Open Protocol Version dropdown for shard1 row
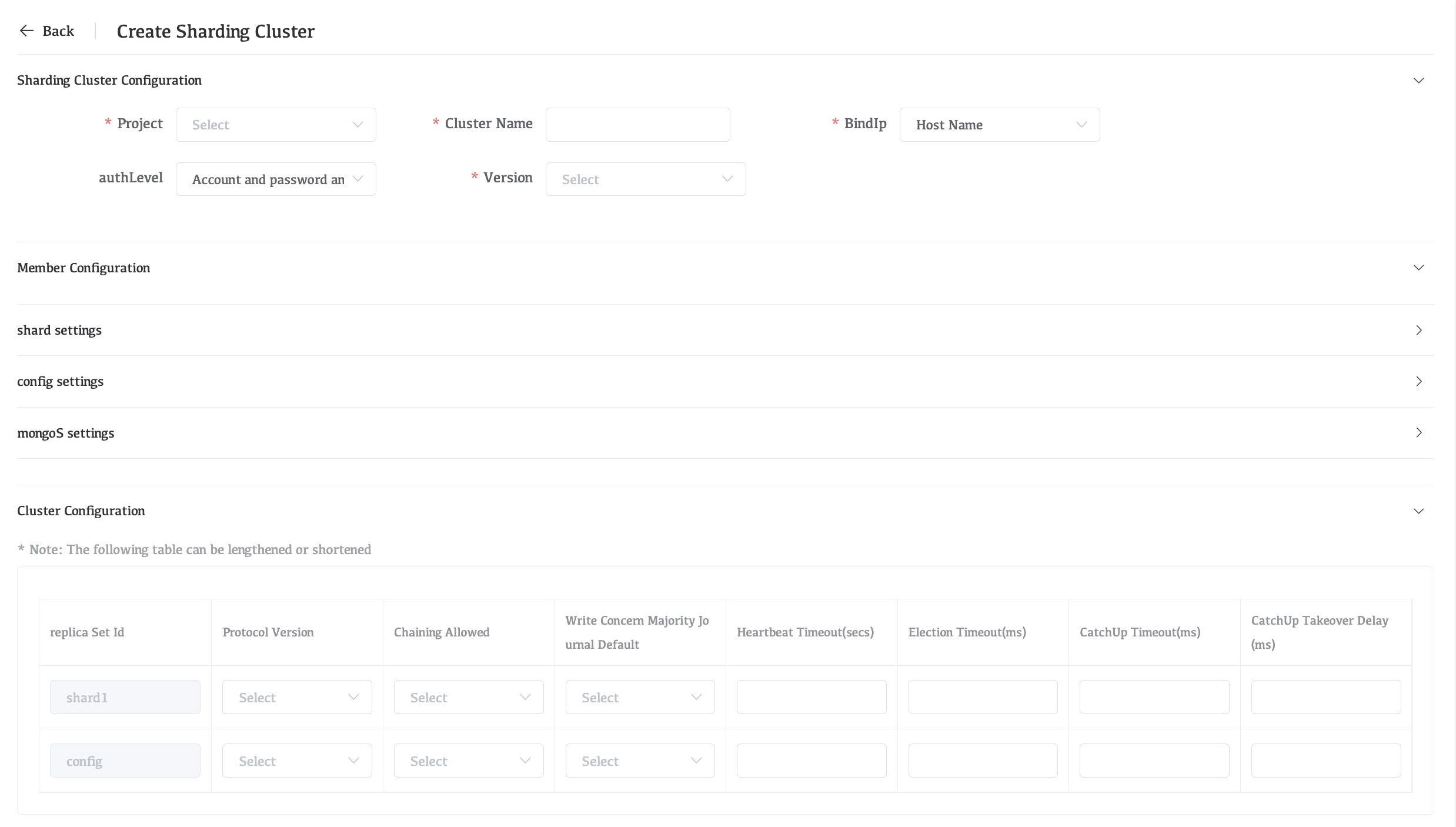This screenshot has width=1456, height=827. tap(297, 697)
